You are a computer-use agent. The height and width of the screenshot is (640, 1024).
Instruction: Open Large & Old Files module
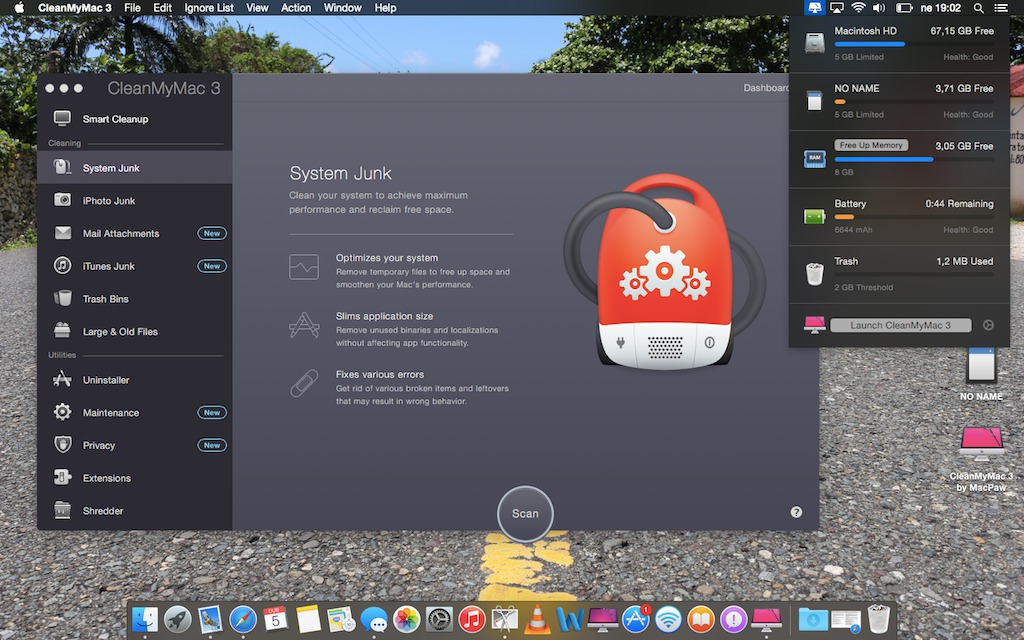tap(134, 331)
